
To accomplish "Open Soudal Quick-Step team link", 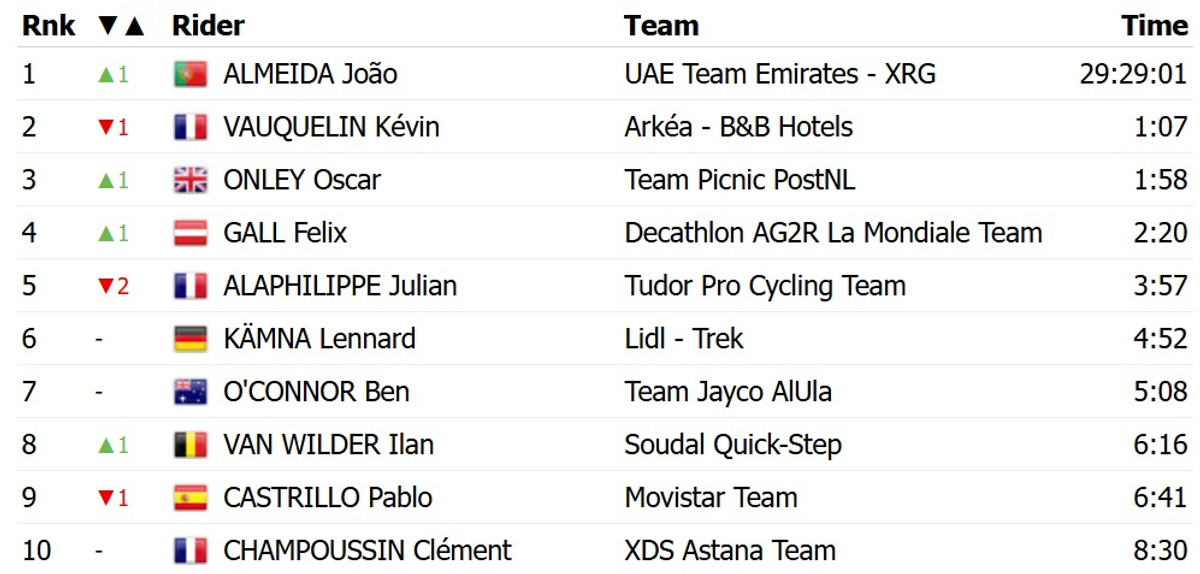I will coord(733,445).
